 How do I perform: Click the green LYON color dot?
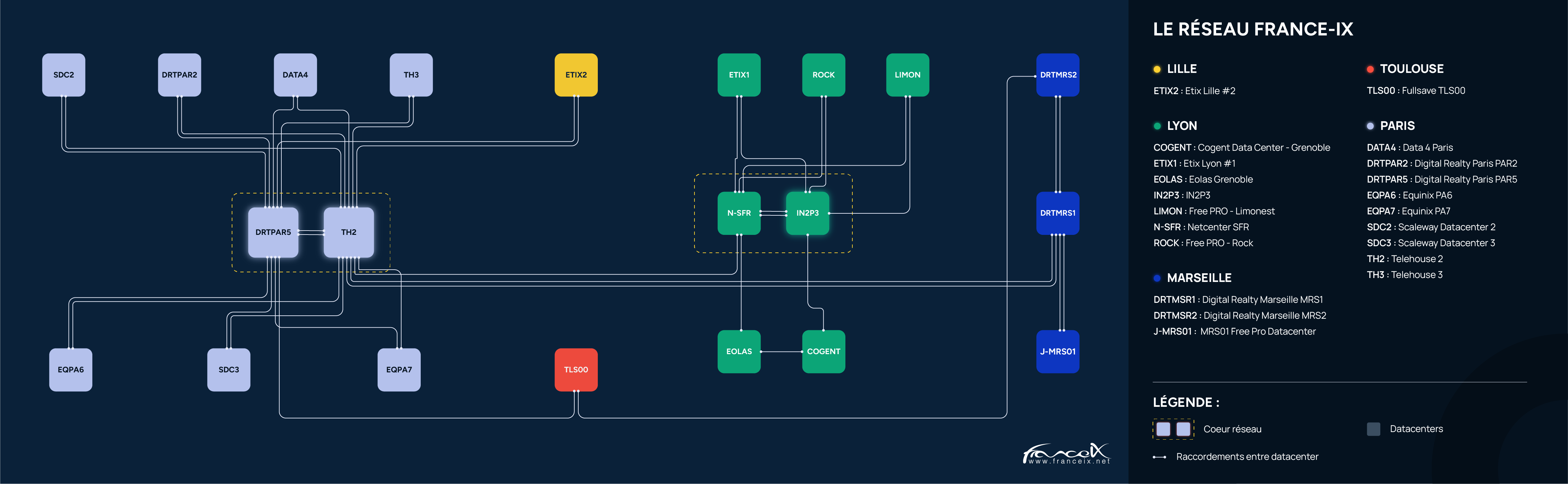click(1157, 126)
